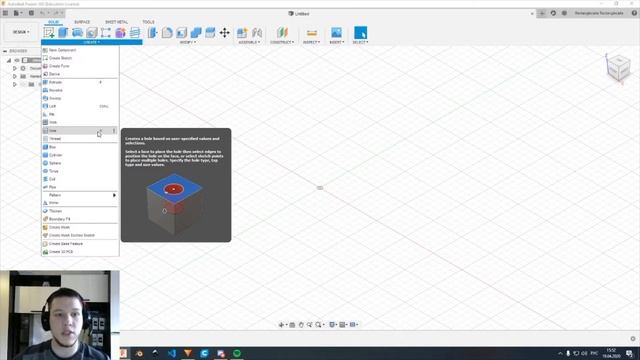Switch to the Tools tab

[x=148, y=22]
